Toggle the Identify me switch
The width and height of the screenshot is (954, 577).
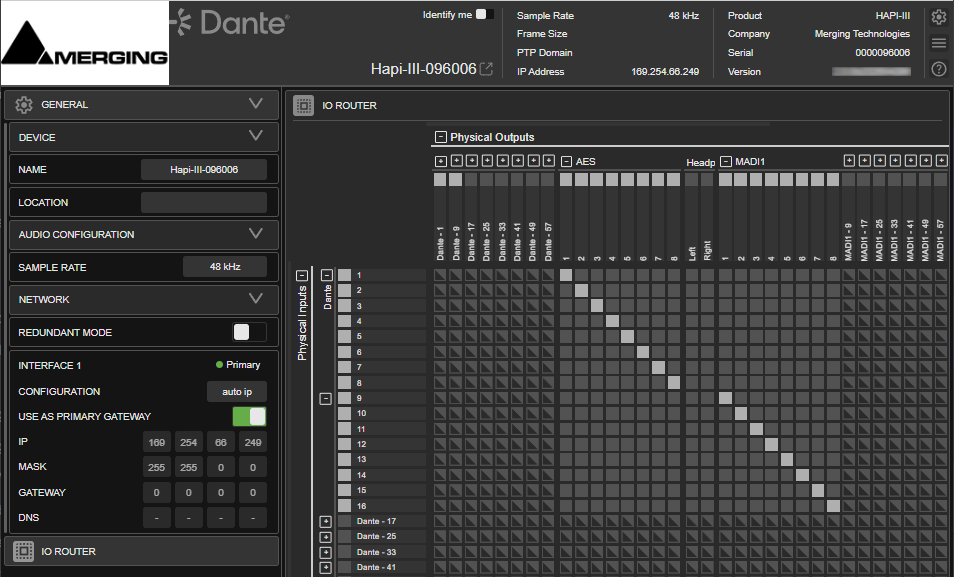[x=485, y=14]
